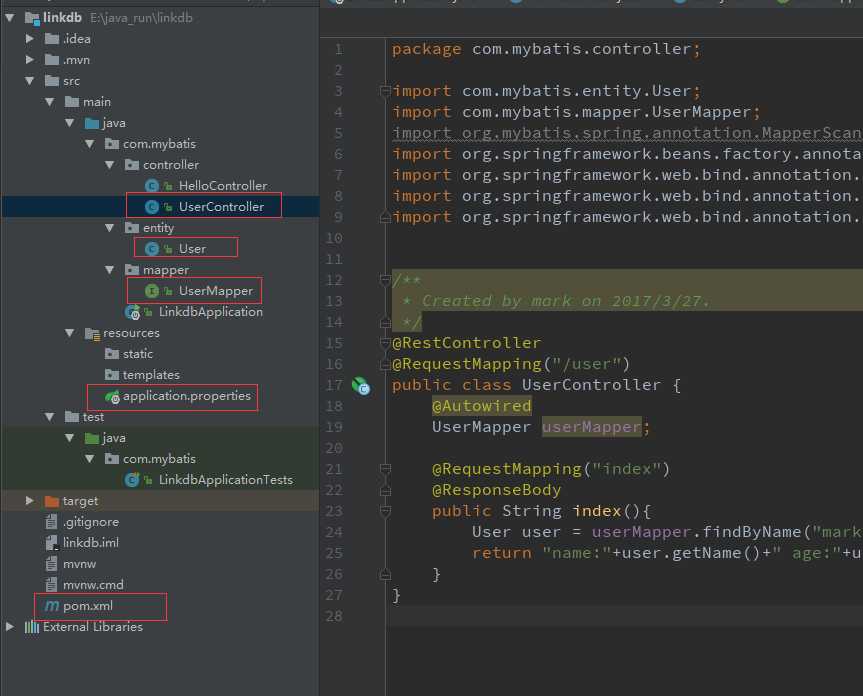
Task: Click line number 28 in the gutter
Action: click(334, 616)
